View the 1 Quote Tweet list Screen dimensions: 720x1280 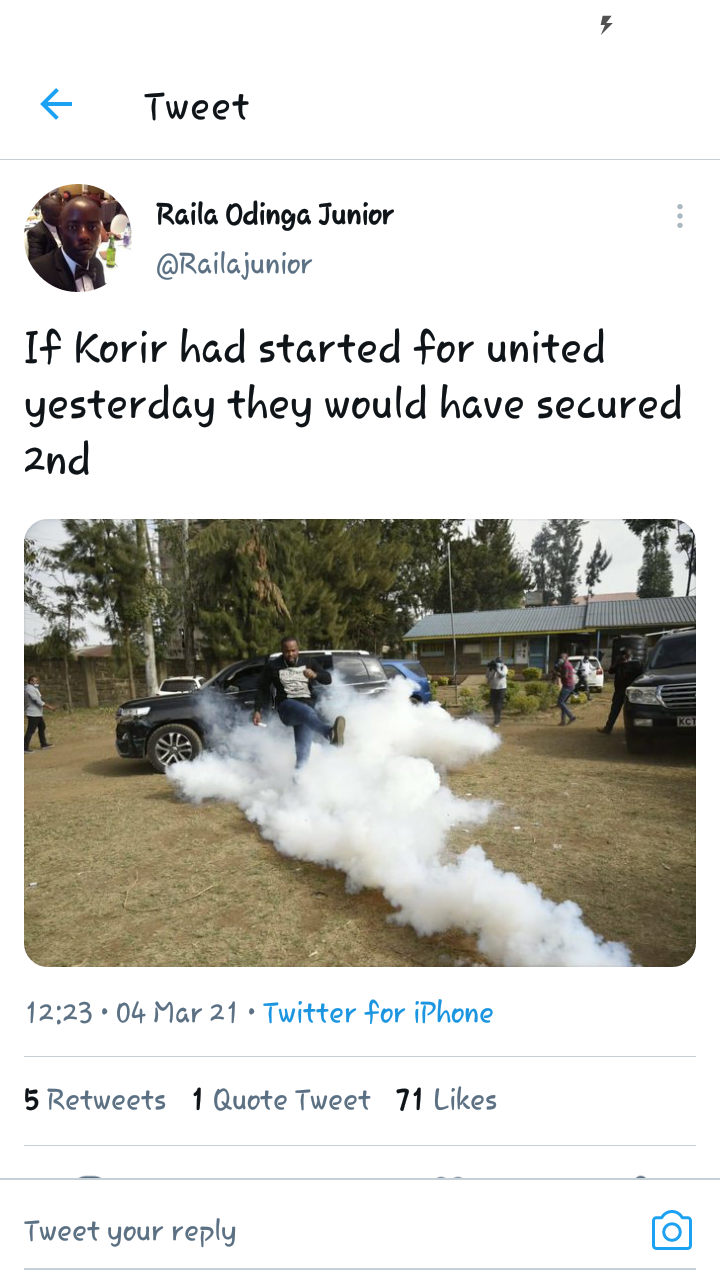click(281, 1100)
